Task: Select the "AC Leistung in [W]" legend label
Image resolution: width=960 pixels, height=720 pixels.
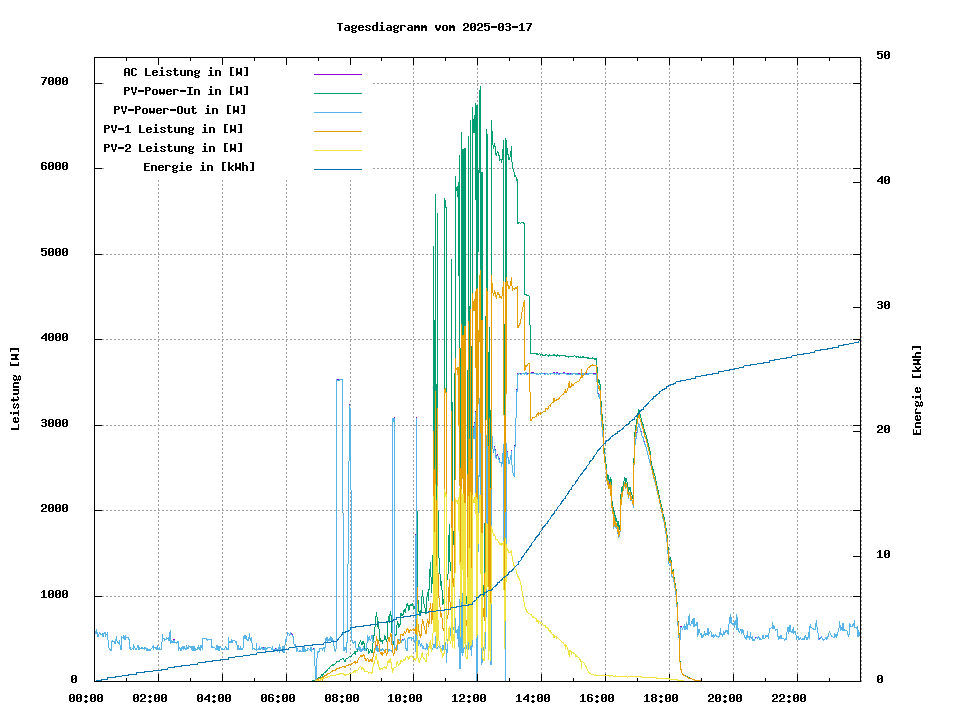Action: [x=186, y=72]
